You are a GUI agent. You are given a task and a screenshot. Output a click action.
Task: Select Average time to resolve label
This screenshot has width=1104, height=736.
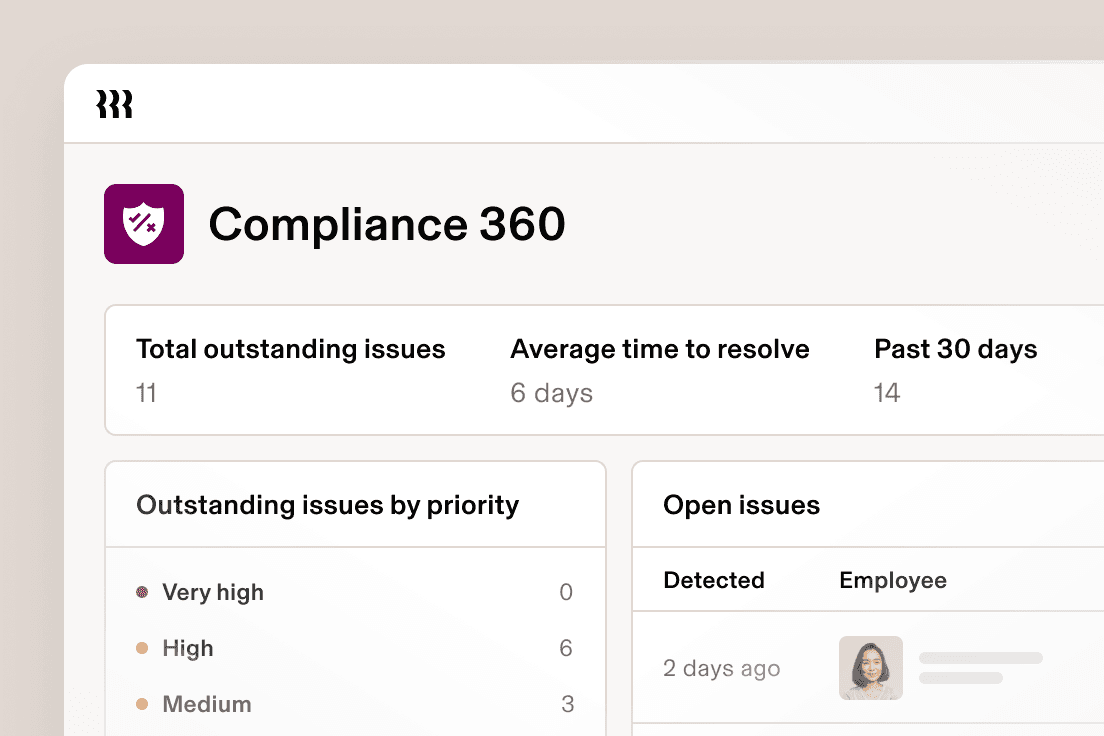(x=660, y=349)
